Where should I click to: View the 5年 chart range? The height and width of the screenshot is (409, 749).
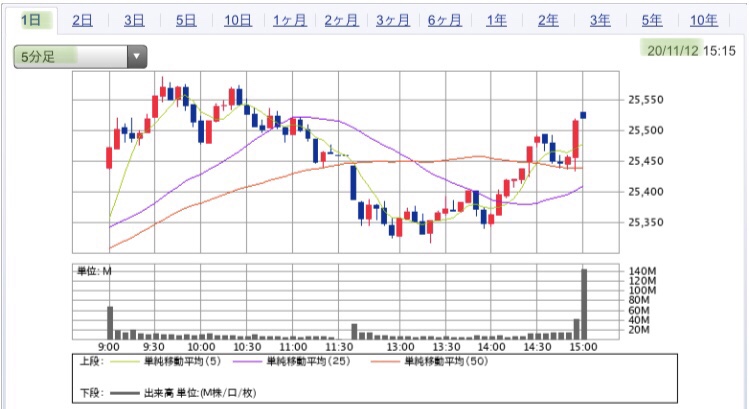[x=652, y=20]
